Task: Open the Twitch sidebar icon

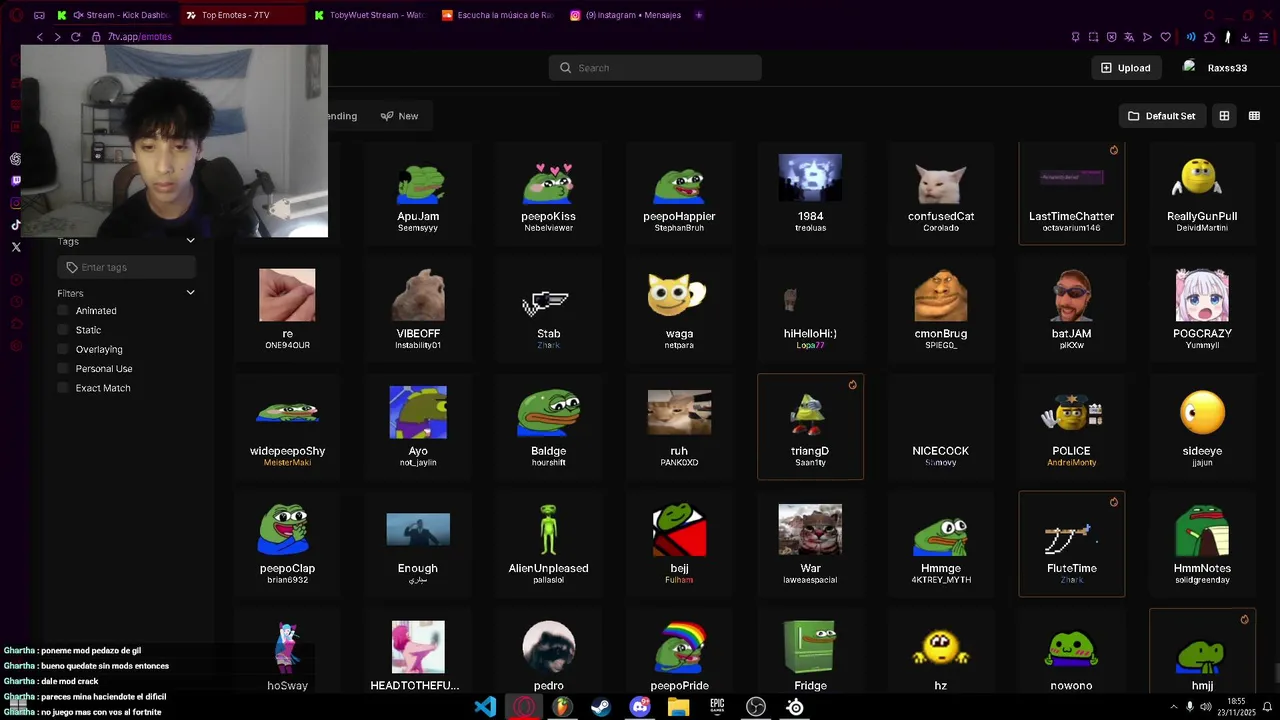Action: (15, 181)
